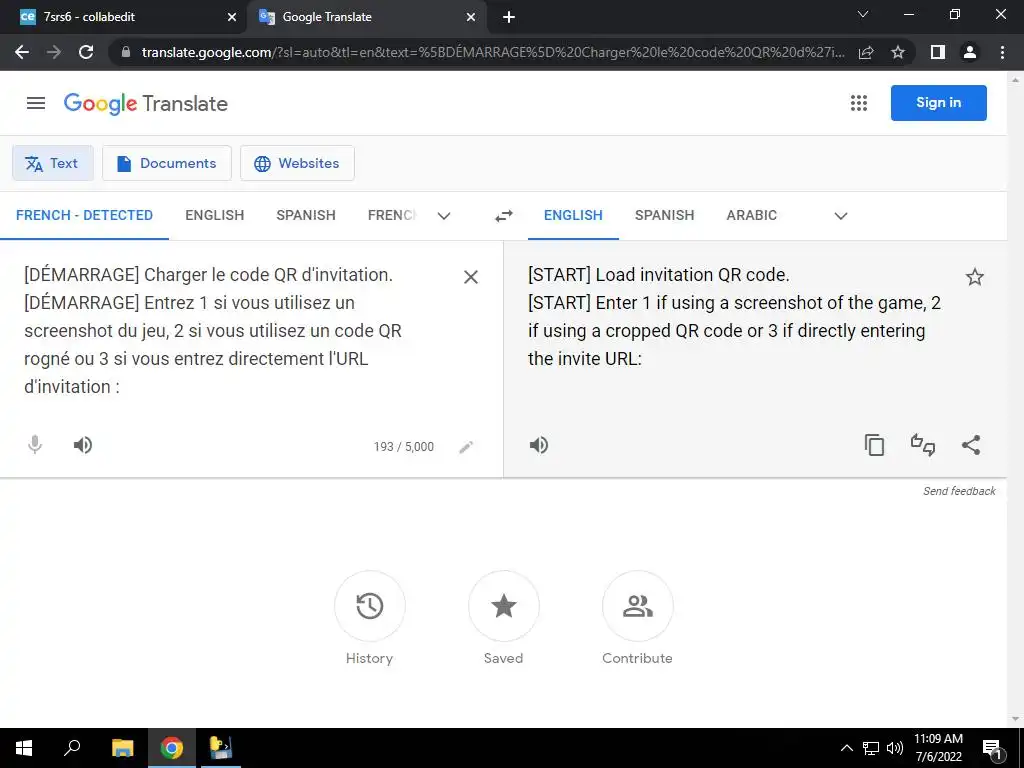
Task: Clear the source text with the X
Action: click(471, 277)
